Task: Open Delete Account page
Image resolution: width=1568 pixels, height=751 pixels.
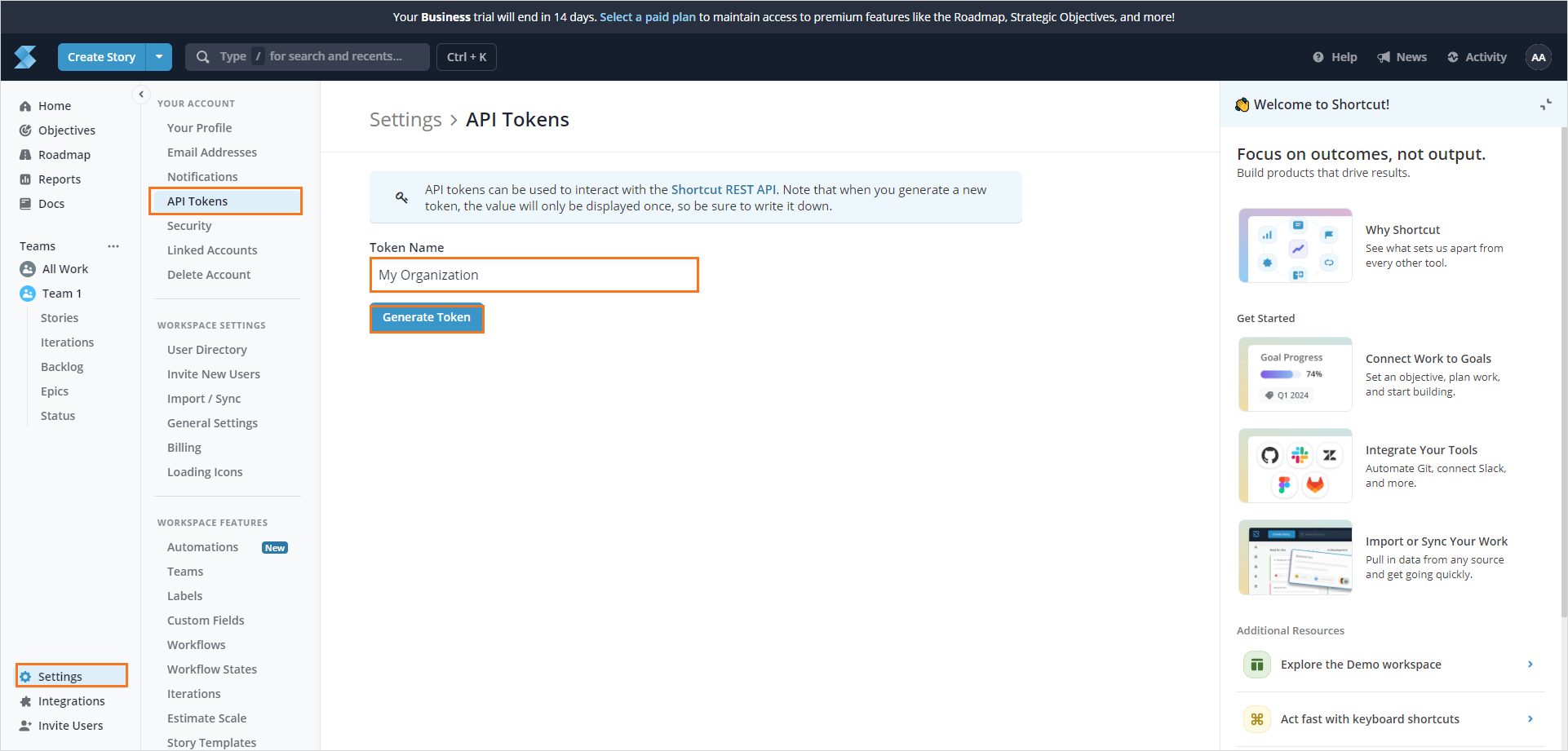Action: pos(209,275)
